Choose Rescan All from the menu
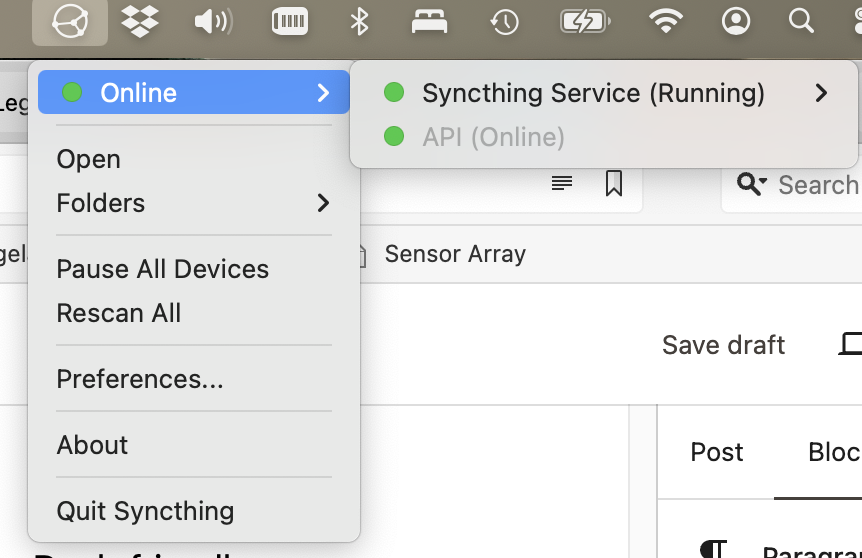Viewport: 862px width, 558px height. click(x=119, y=313)
